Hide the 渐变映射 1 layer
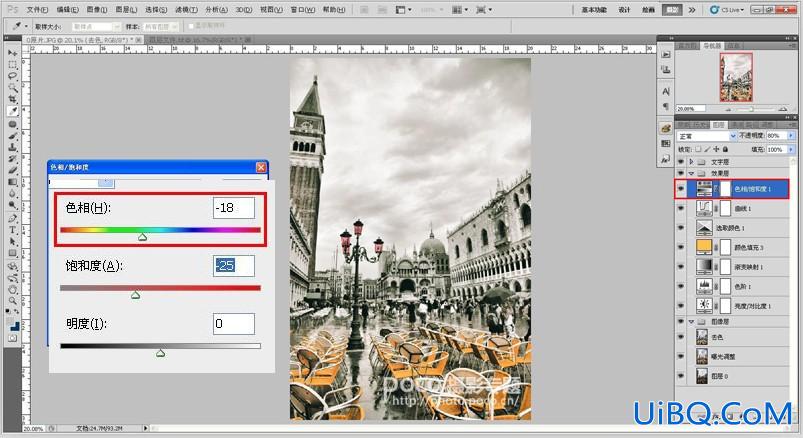The image size is (803, 438). (681, 266)
